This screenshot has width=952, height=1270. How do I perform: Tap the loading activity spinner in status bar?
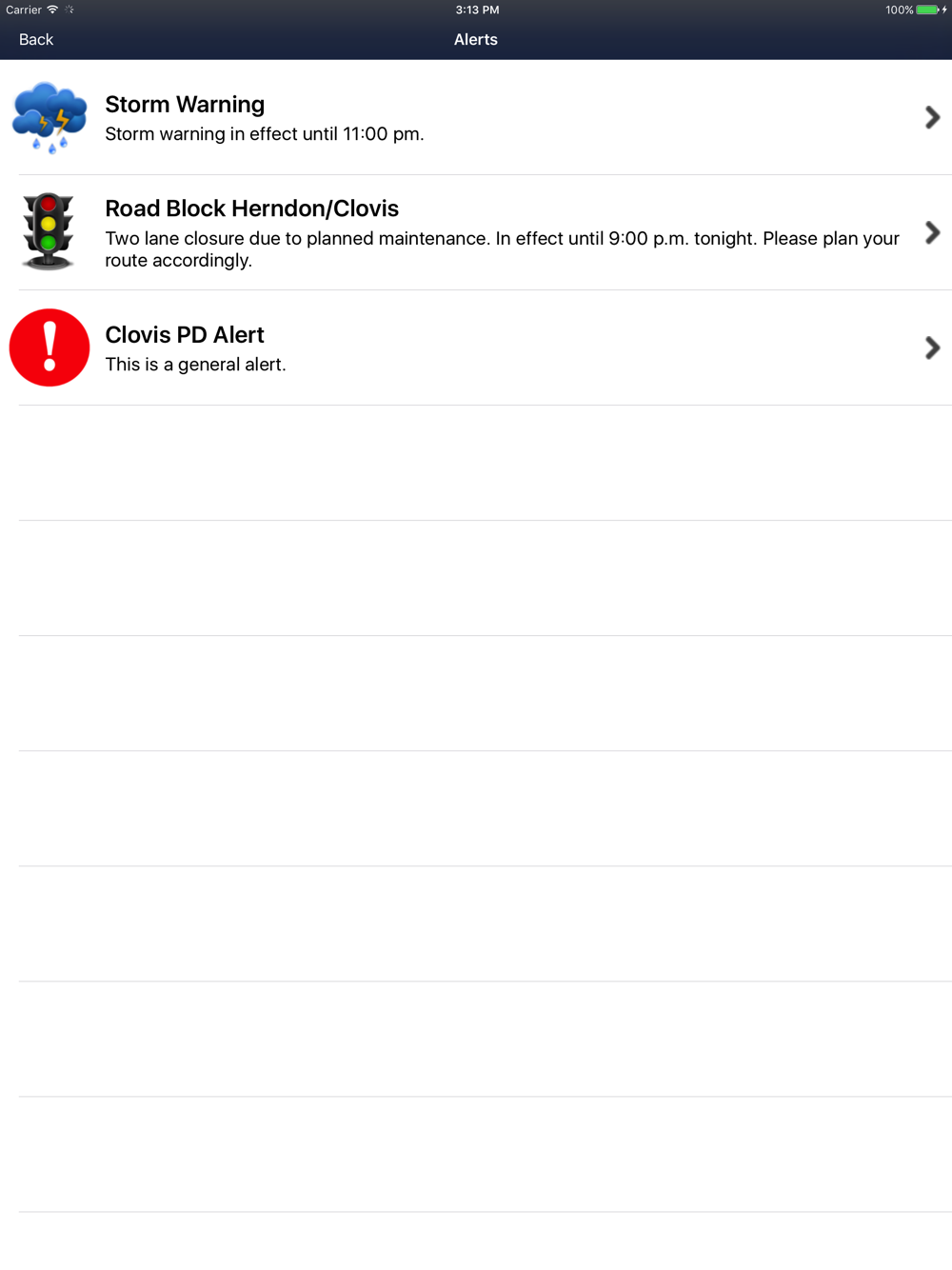coord(69,10)
